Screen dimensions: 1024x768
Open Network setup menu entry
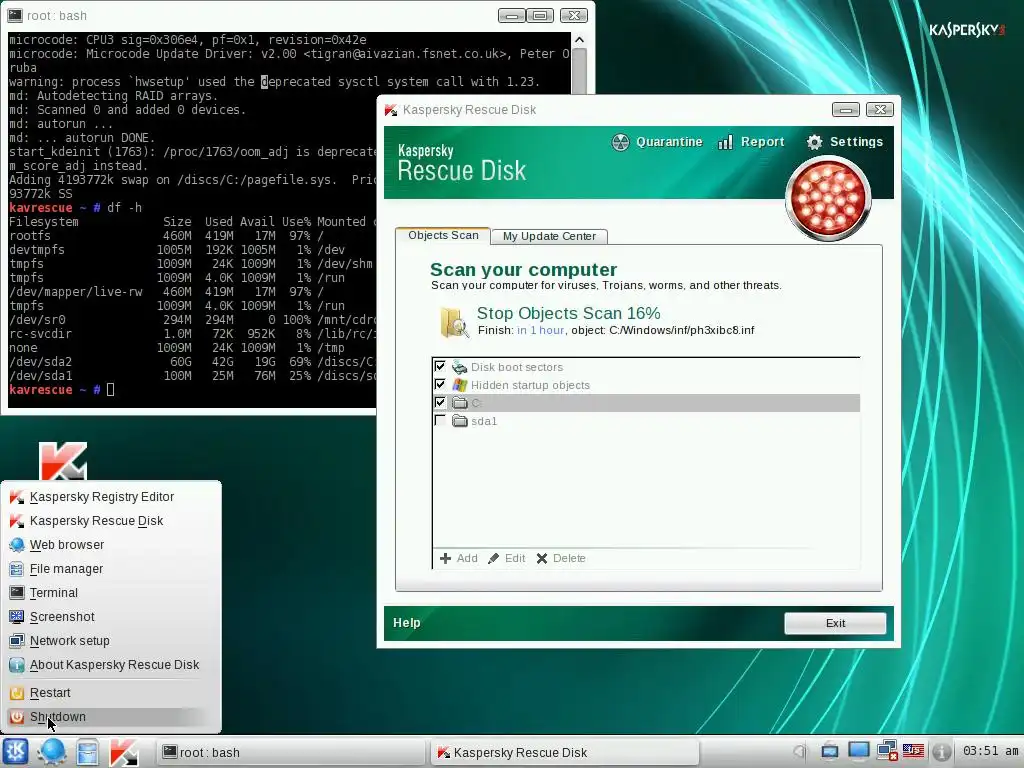click(x=69, y=641)
